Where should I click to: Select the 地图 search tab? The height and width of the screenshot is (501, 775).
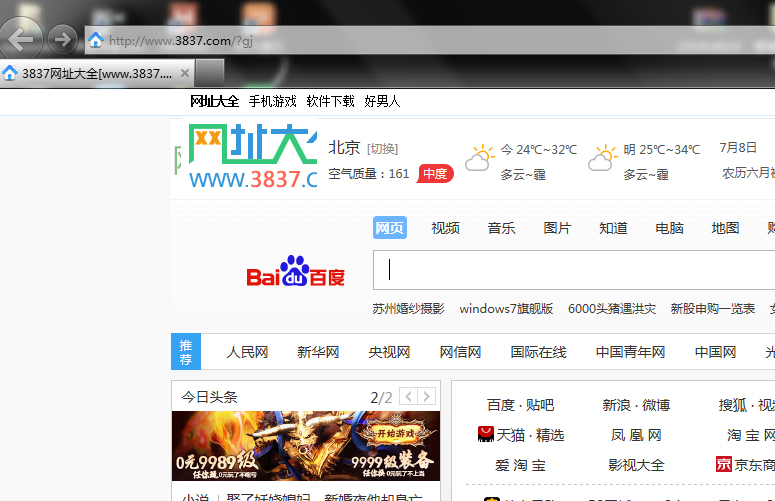coord(725,228)
